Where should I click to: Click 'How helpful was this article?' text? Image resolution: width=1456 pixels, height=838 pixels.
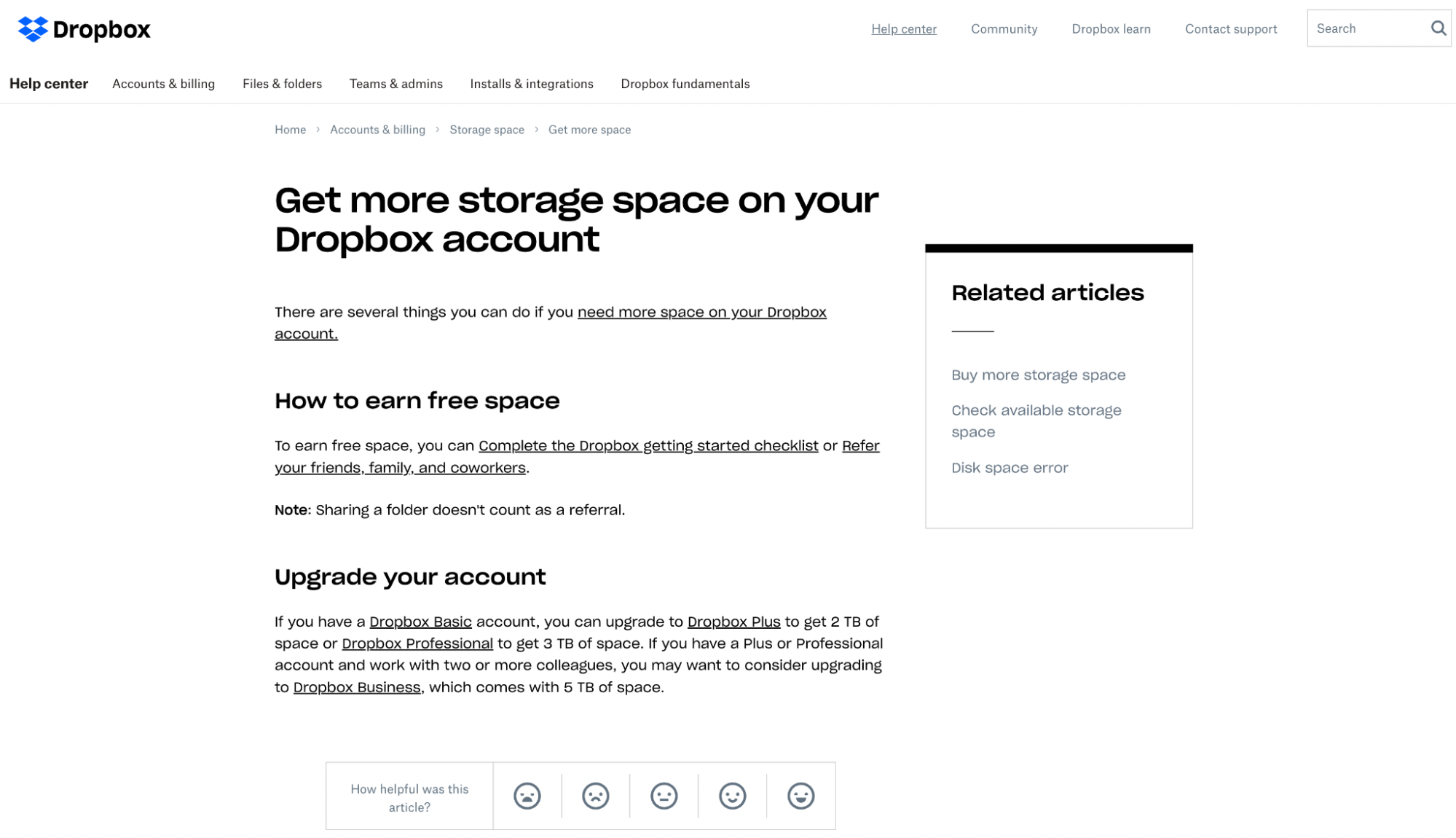409,798
